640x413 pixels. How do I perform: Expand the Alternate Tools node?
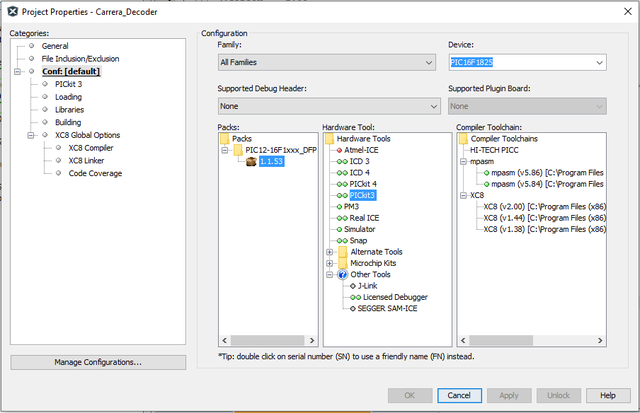(329, 252)
